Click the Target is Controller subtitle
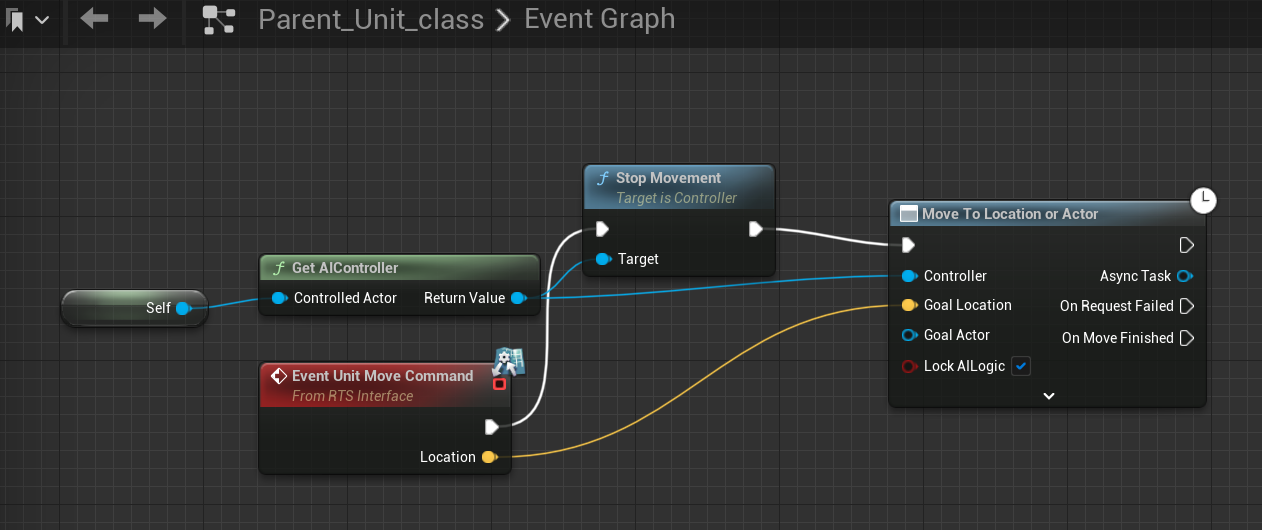This screenshot has width=1262, height=530. tap(676, 198)
